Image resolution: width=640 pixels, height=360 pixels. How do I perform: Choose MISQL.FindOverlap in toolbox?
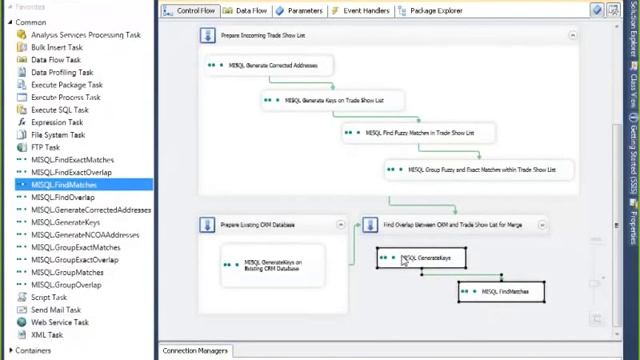coord(63,197)
